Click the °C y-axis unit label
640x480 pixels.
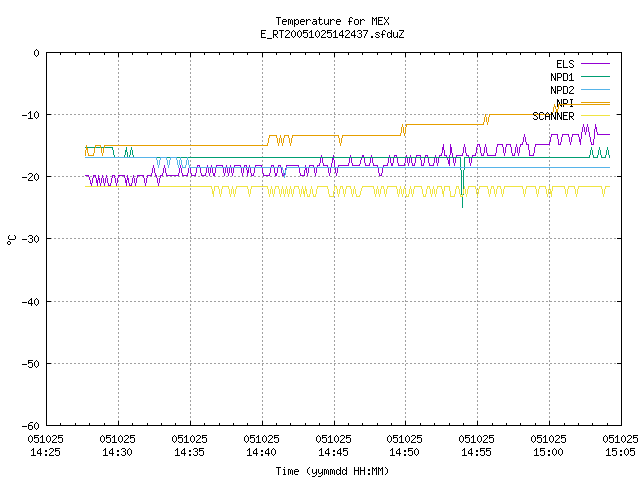point(11,240)
